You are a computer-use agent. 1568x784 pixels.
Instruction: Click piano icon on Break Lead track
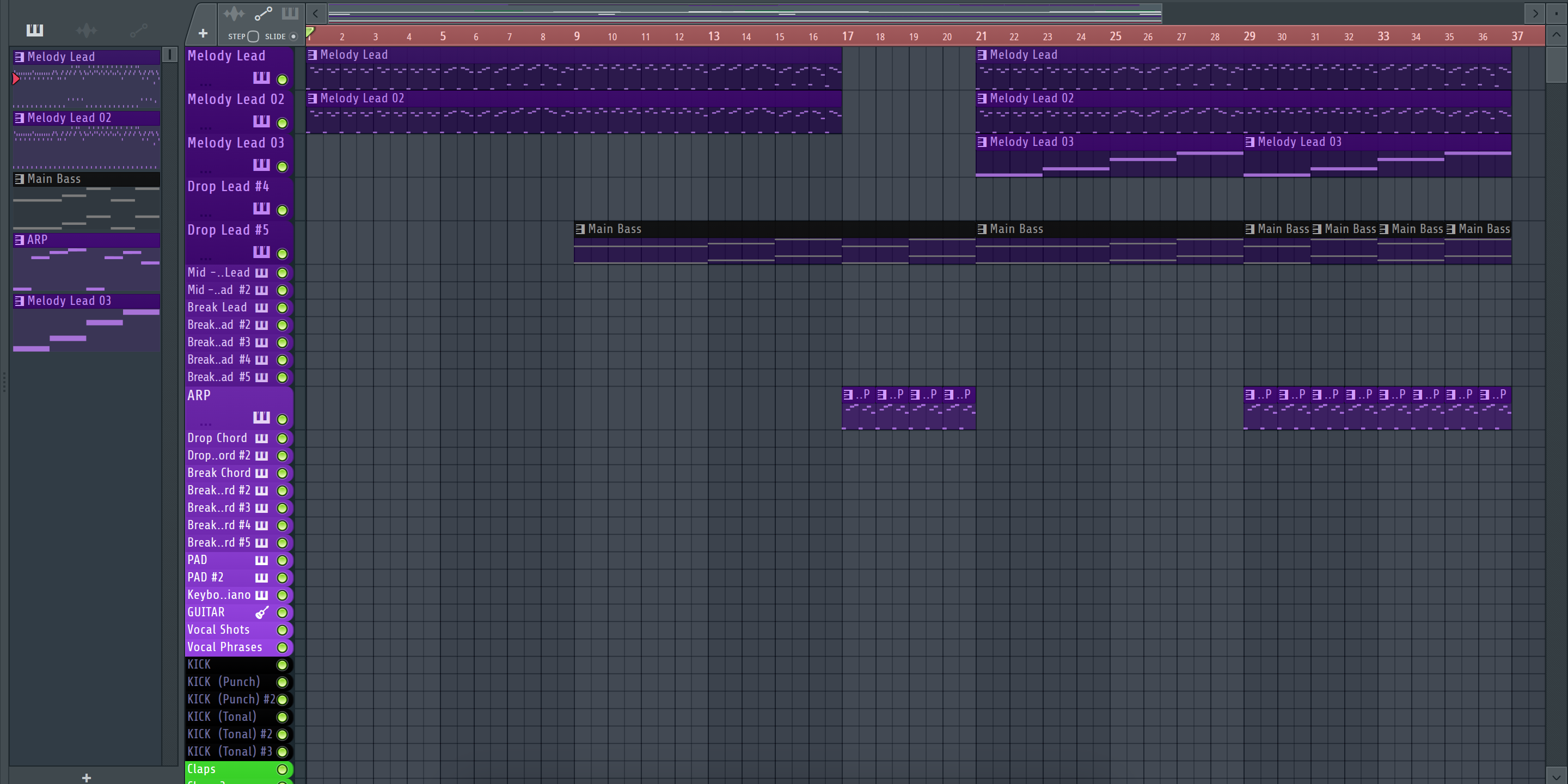click(x=261, y=308)
